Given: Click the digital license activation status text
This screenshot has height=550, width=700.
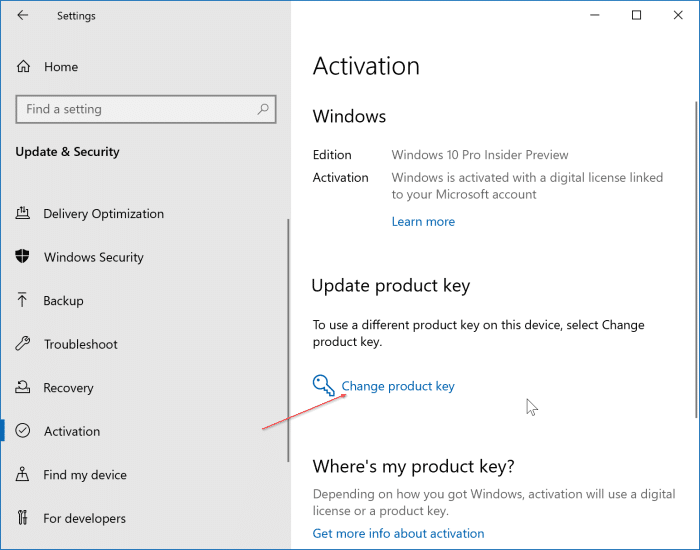Looking at the screenshot, I should (x=527, y=186).
